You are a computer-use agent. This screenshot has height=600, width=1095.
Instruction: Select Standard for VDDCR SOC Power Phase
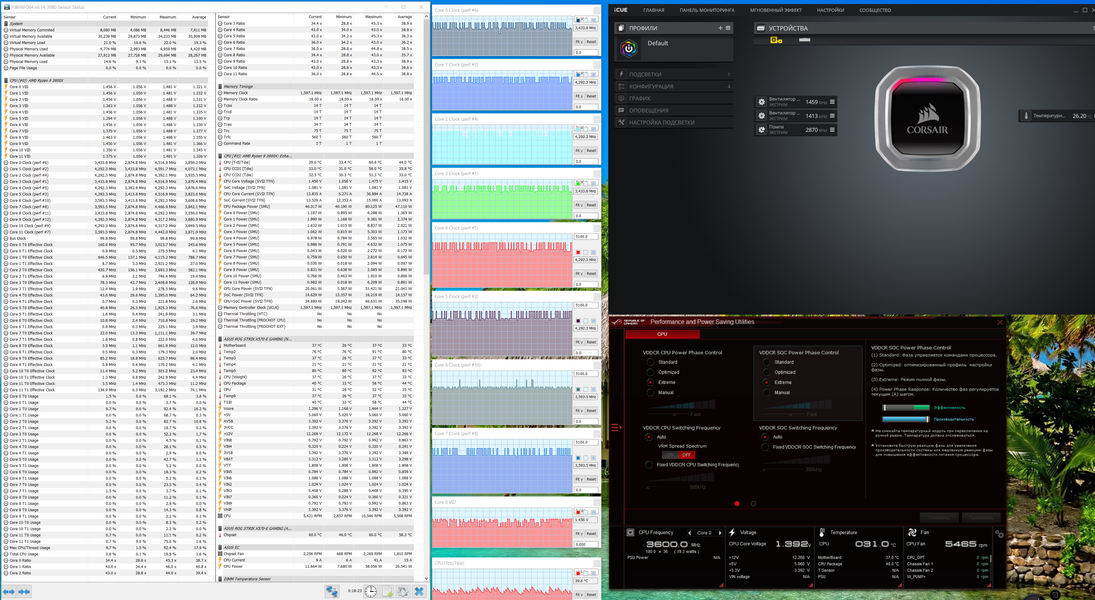pos(766,363)
